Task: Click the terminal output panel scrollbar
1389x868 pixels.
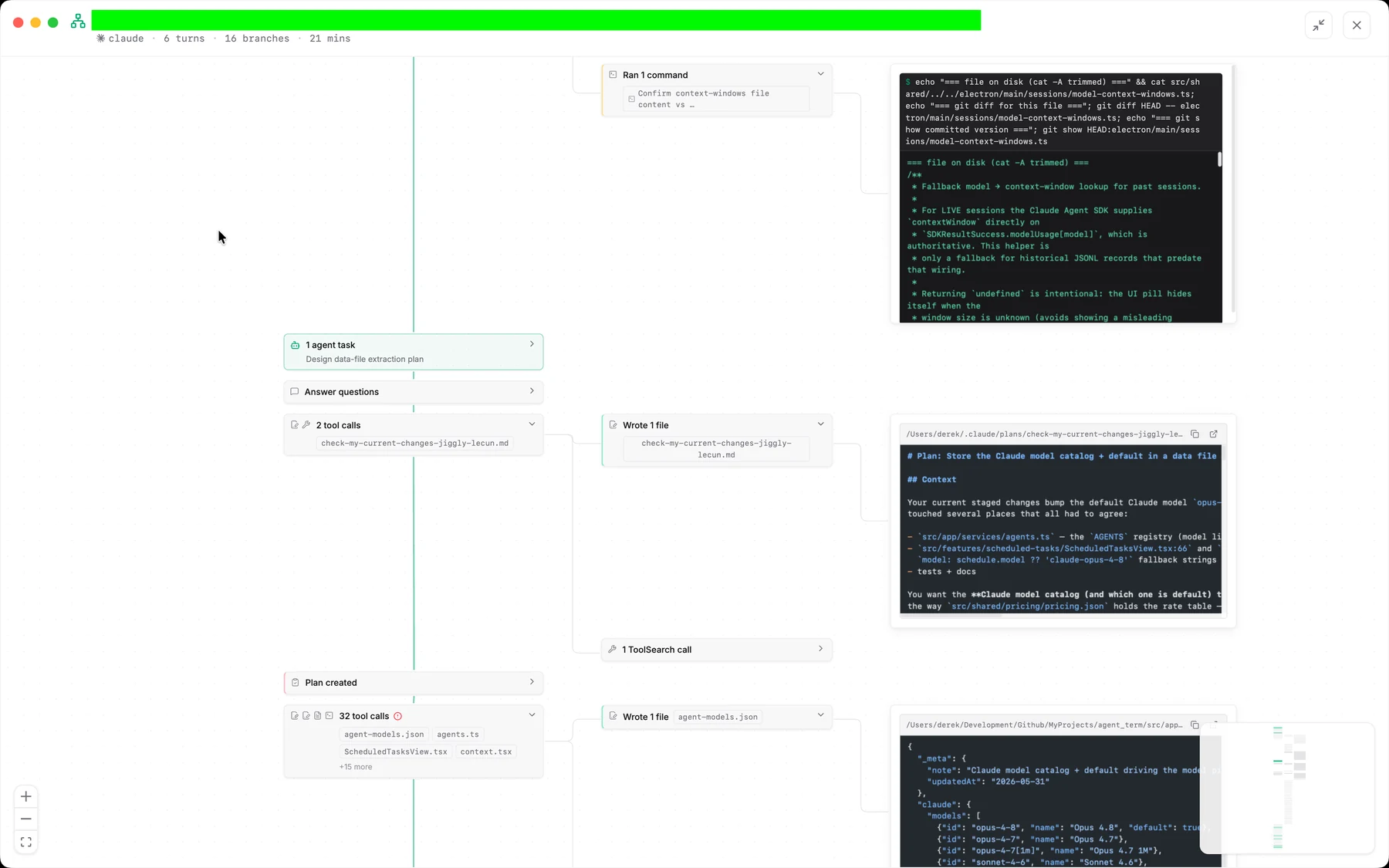Action: [x=1219, y=159]
